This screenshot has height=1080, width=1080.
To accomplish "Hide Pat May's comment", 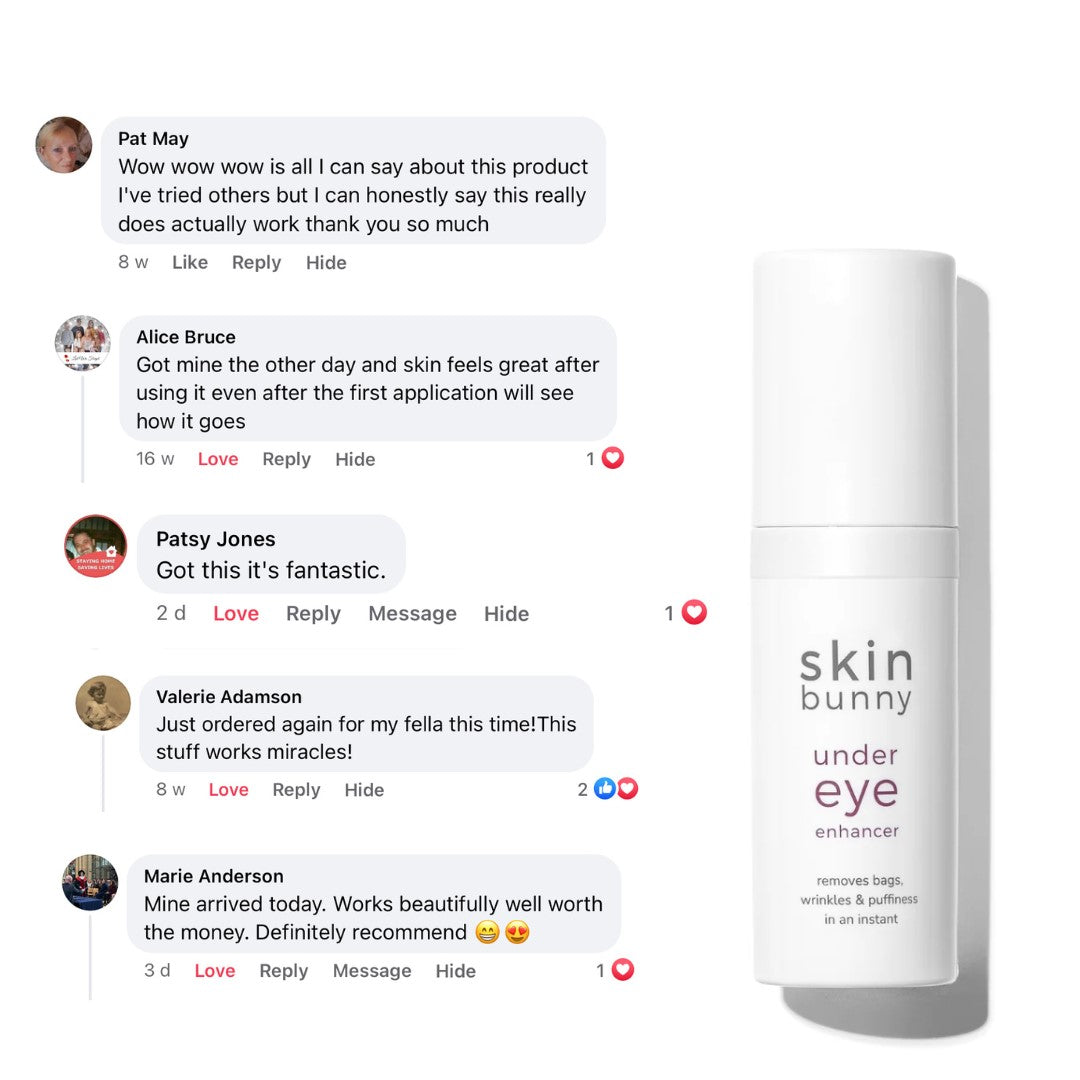I will [326, 262].
